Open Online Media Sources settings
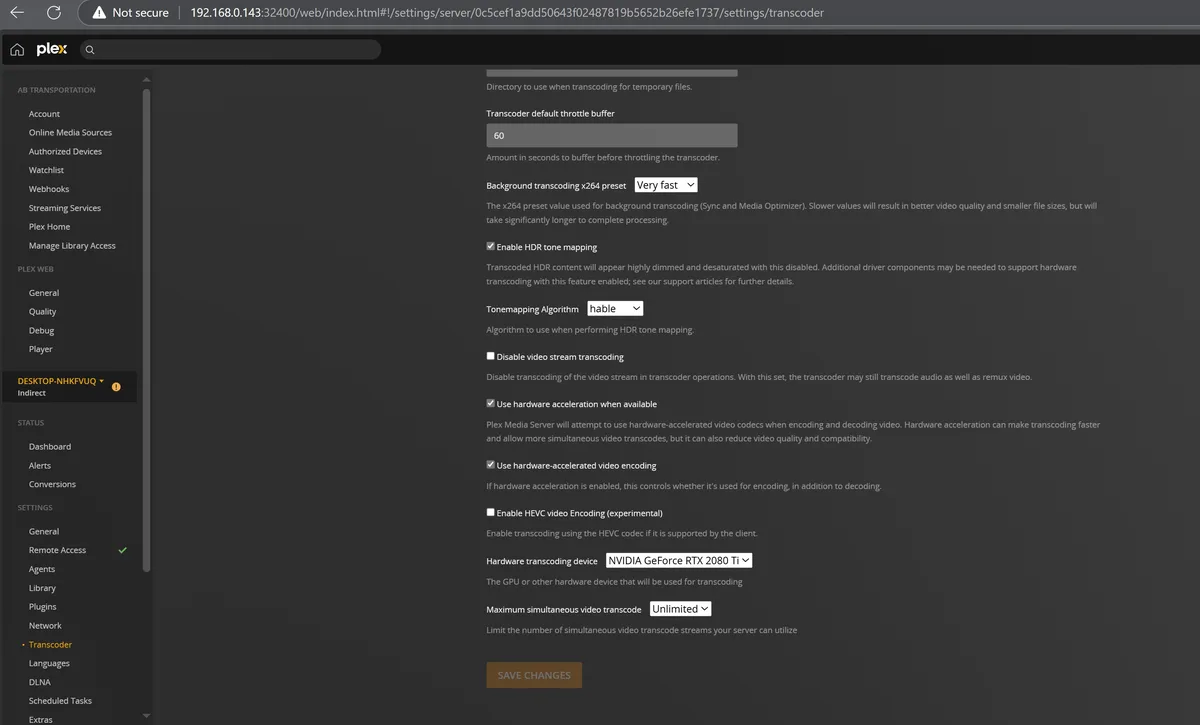Image resolution: width=1200 pixels, height=725 pixels. tap(70, 132)
